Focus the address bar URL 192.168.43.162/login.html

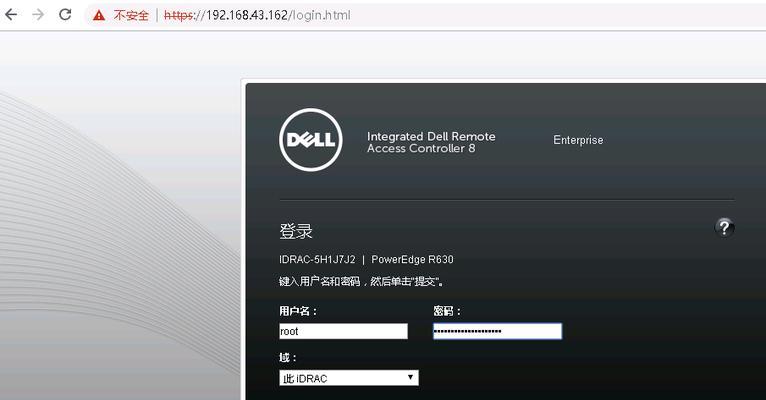click(257, 15)
